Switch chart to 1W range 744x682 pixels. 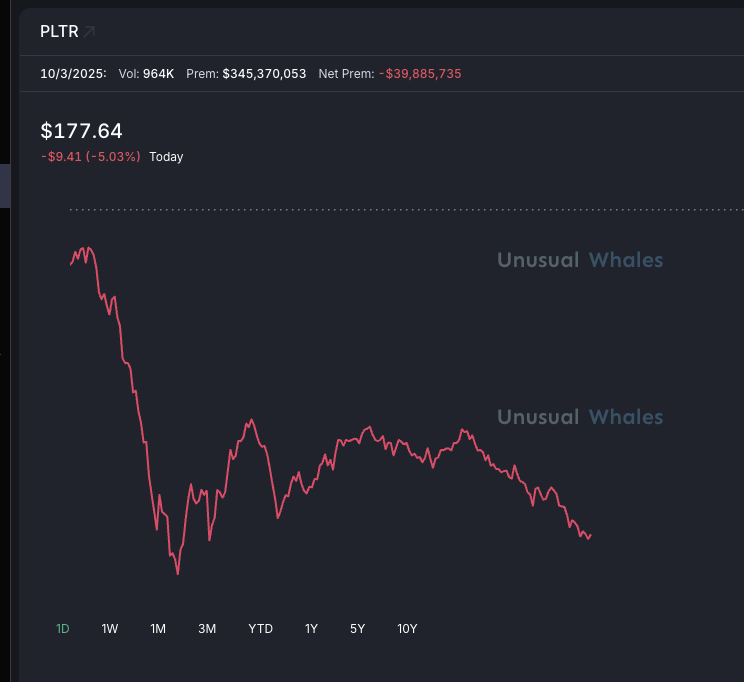(x=110, y=629)
